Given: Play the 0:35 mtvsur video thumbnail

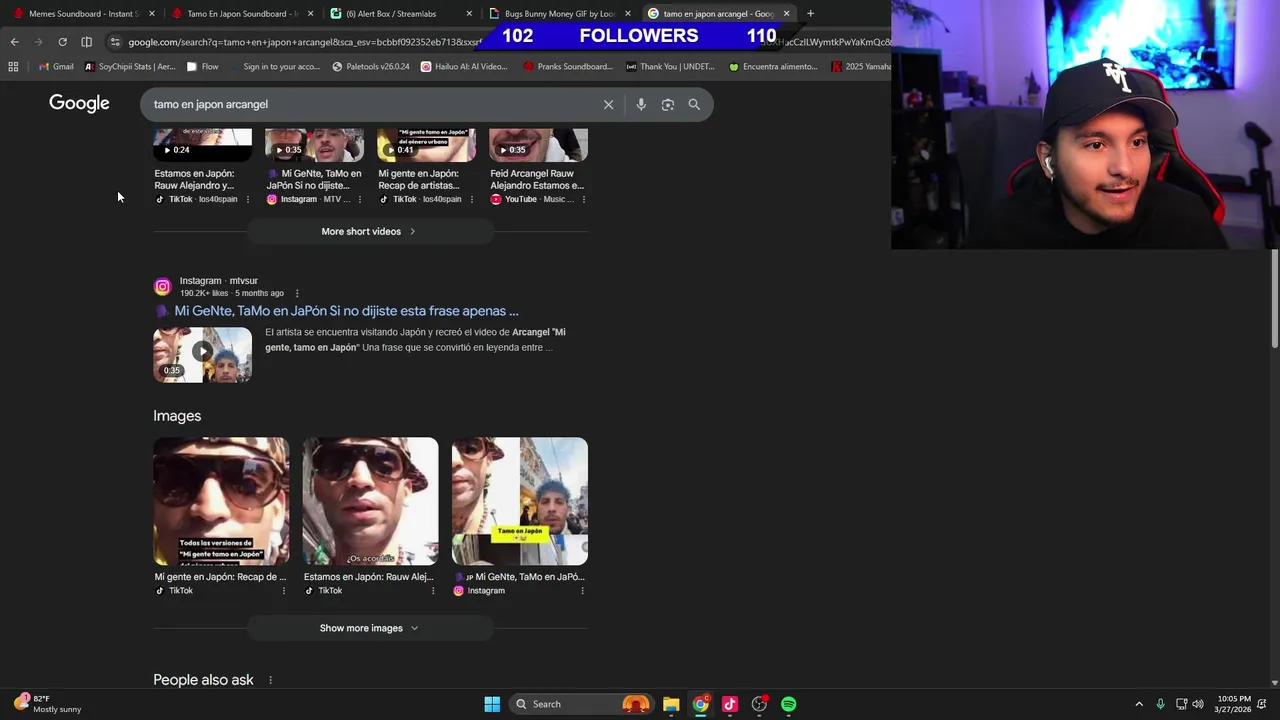Looking at the screenshot, I should click(202, 354).
